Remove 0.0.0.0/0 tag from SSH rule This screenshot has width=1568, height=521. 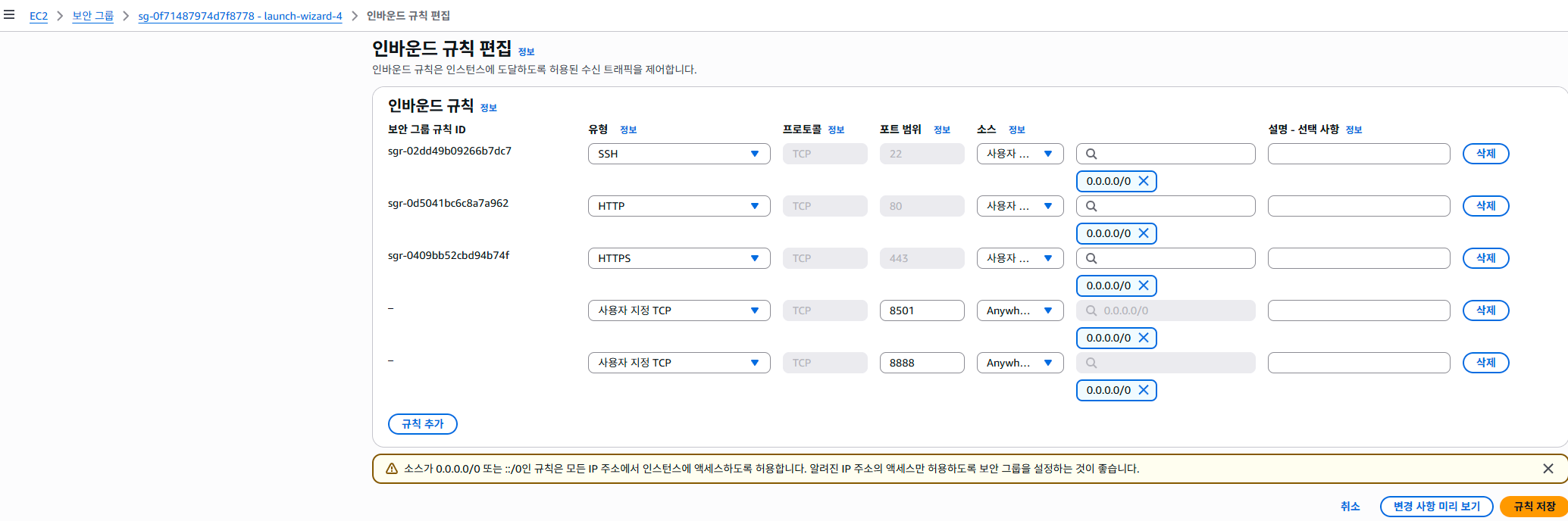tap(1144, 181)
